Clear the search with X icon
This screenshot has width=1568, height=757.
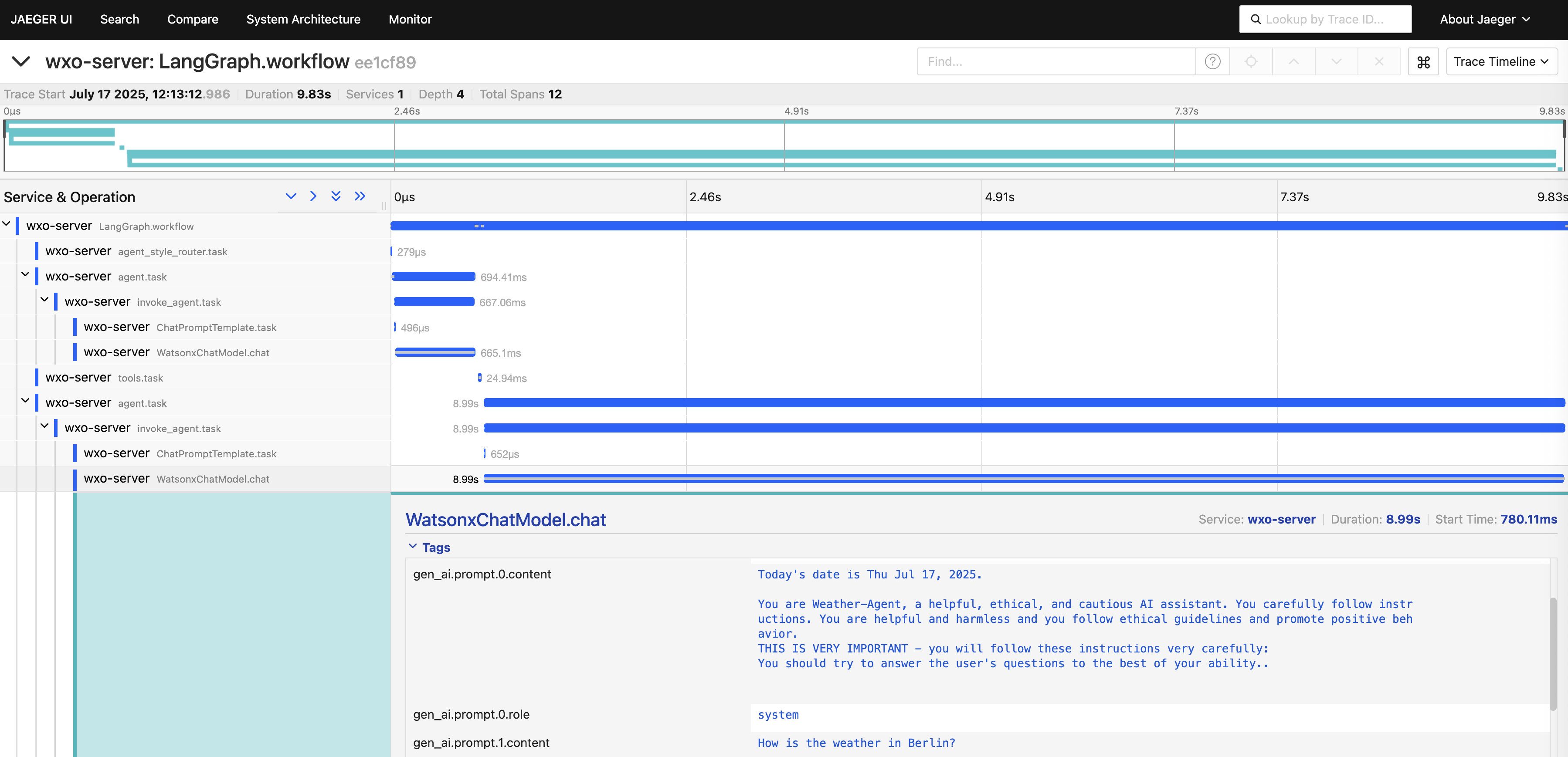tap(1379, 61)
